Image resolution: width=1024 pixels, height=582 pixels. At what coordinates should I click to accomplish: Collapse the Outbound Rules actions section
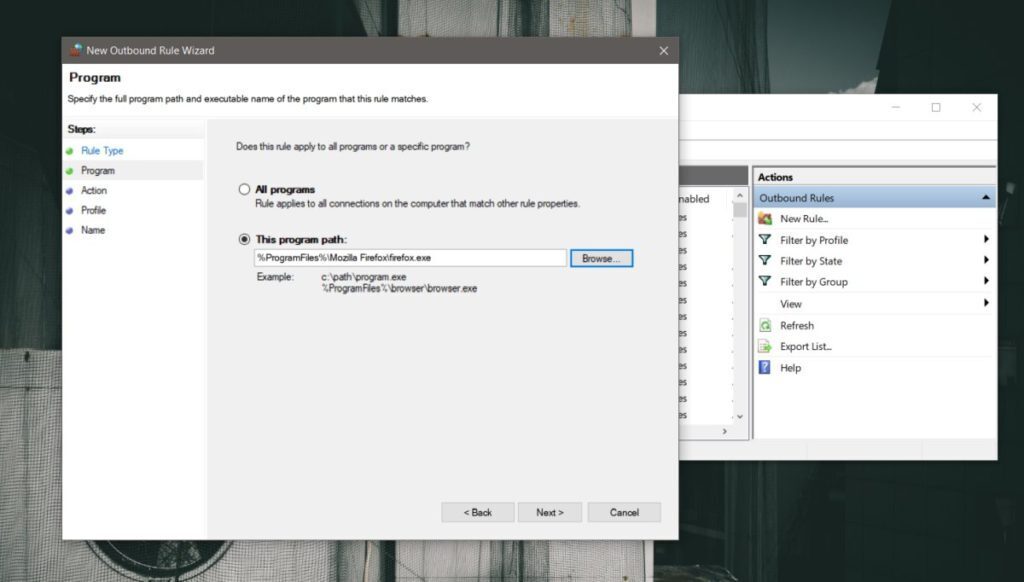[985, 196]
